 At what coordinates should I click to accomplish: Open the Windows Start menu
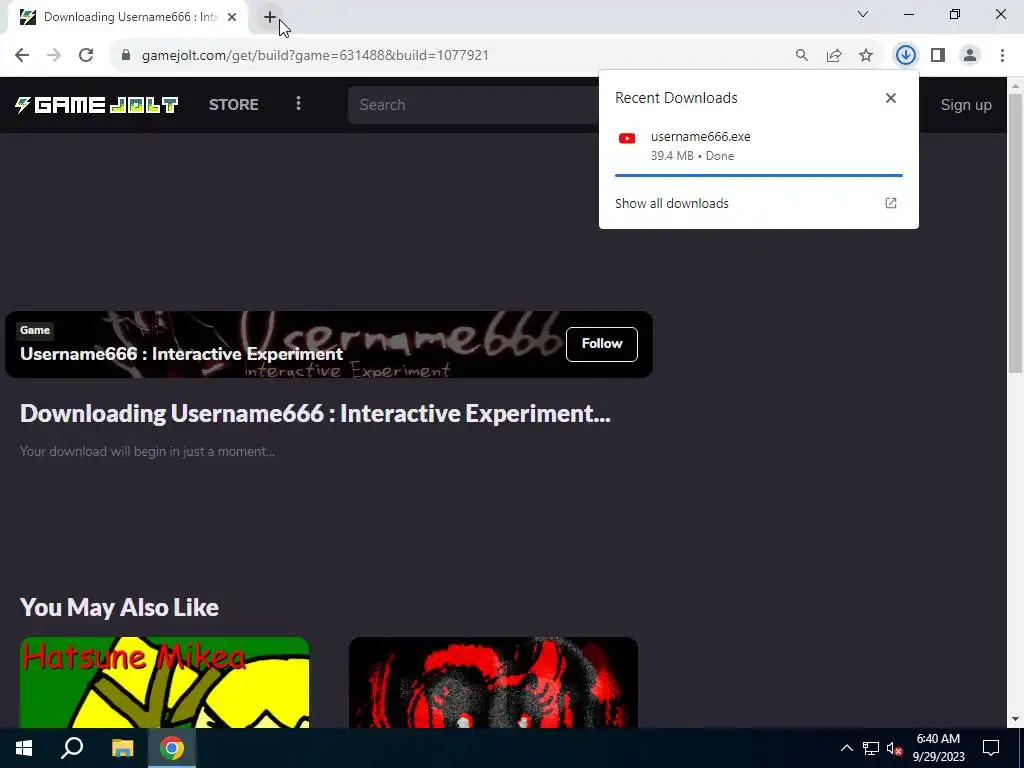(24, 748)
